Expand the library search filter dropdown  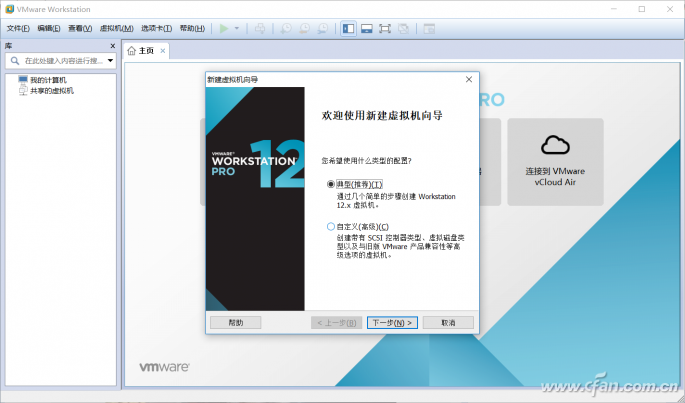[x=111, y=61]
